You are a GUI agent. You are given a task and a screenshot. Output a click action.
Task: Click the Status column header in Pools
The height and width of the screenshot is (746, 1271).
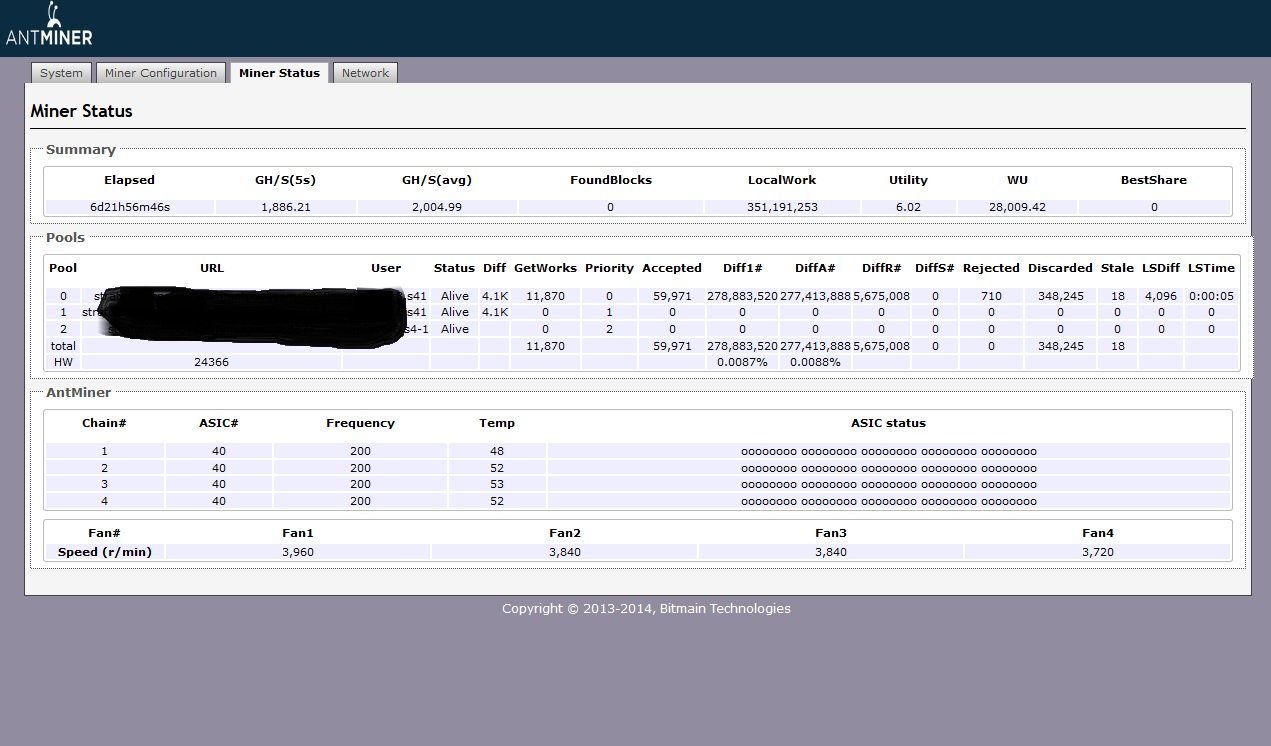pos(454,268)
